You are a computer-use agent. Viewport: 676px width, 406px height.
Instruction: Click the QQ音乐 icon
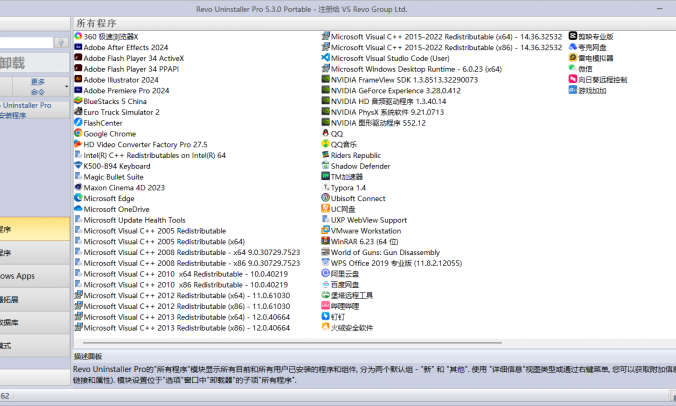(325, 144)
